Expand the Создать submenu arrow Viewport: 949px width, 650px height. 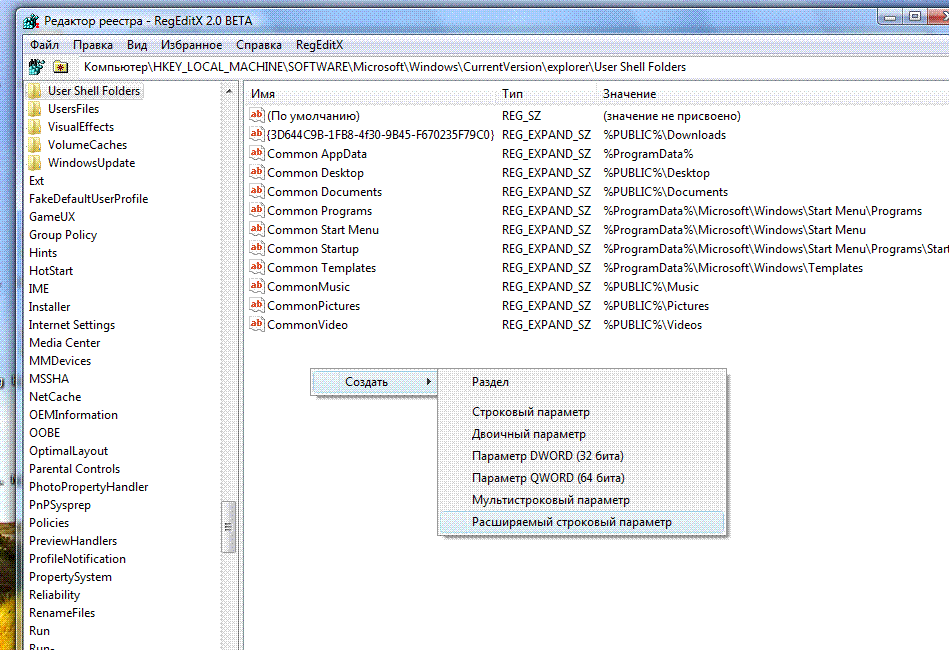tap(429, 382)
